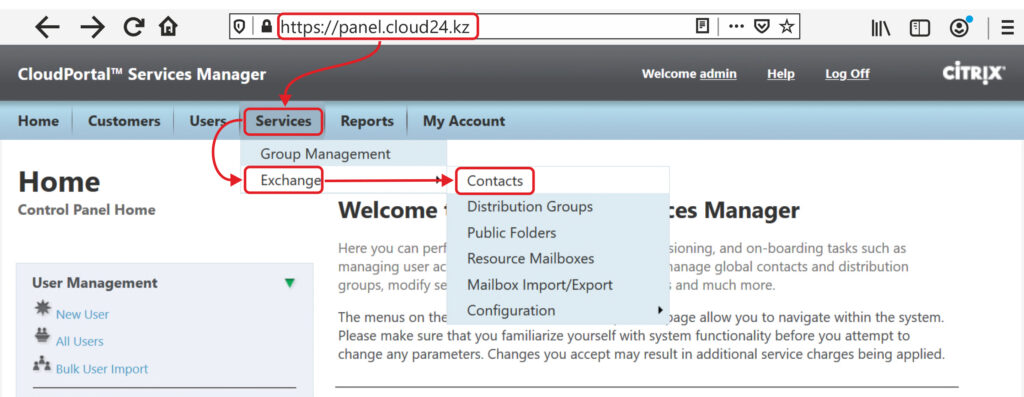Choose Configuration from the Exchange submenu
This screenshot has height=397, width=1024.
[558, 311]
